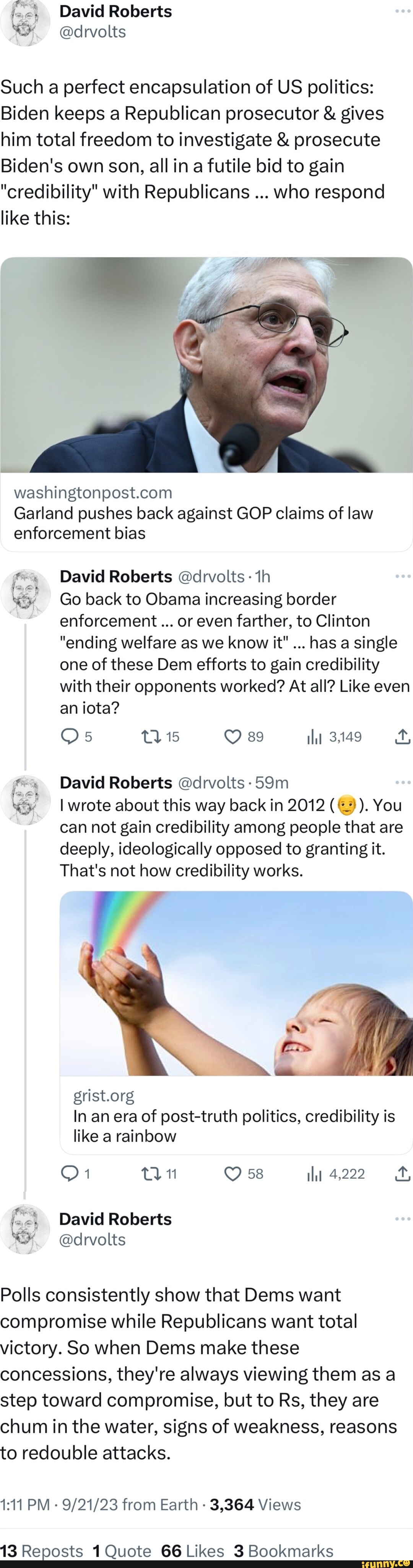The height and width of the screenshot is (1568, 413).
Task: Reply to the Obama border enforcement tweet
Action: (x=69, y=737)
